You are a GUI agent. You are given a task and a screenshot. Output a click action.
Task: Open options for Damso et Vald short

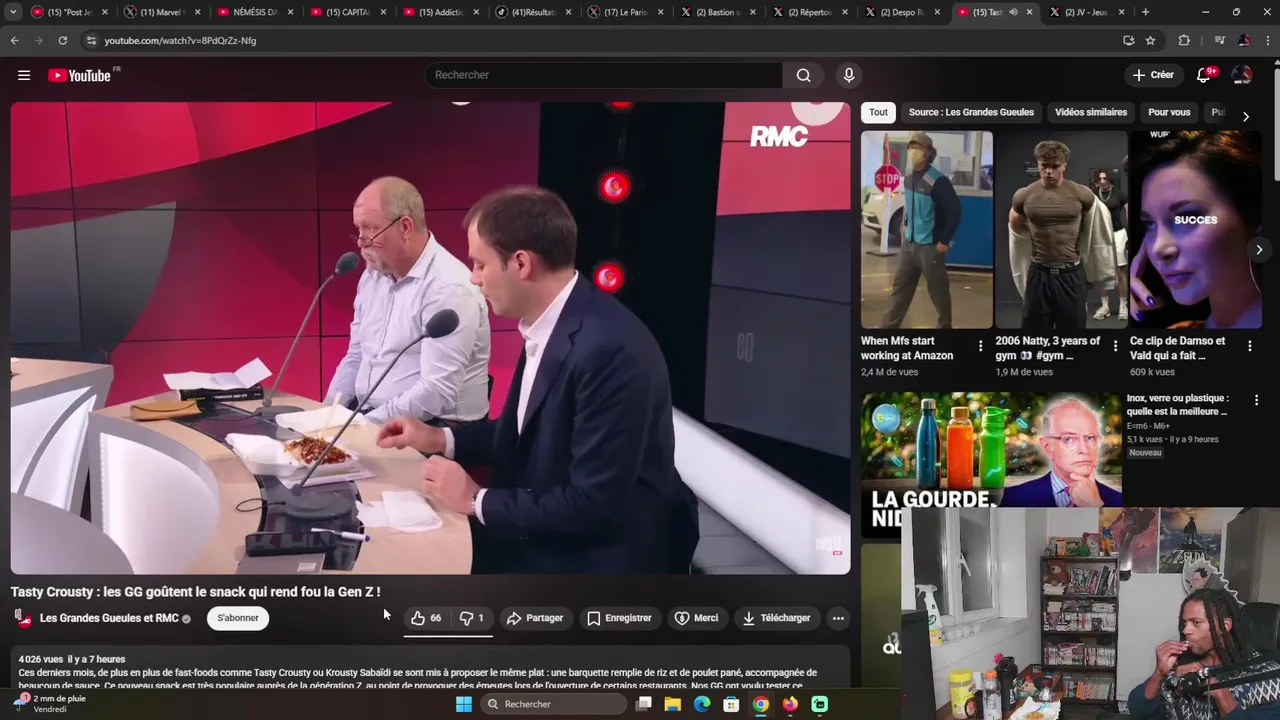point(1249,346)
